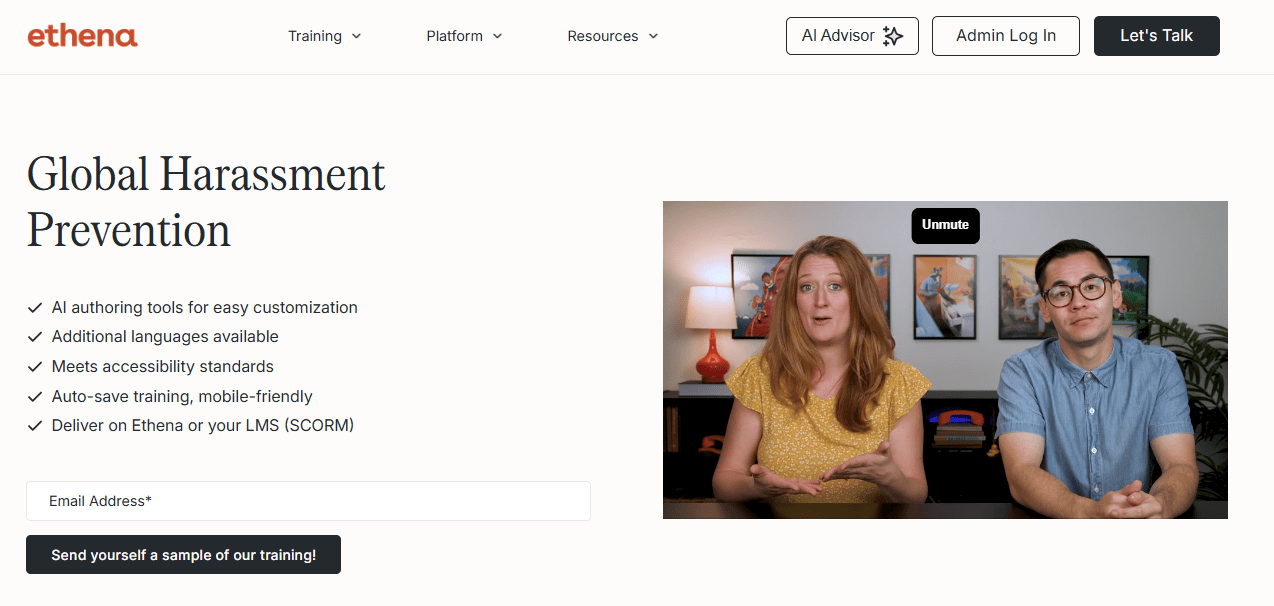Screen dimensions: 1274x606
Task: Click checkmark beside 'AI authoring tools'
Action: [35, 308]
